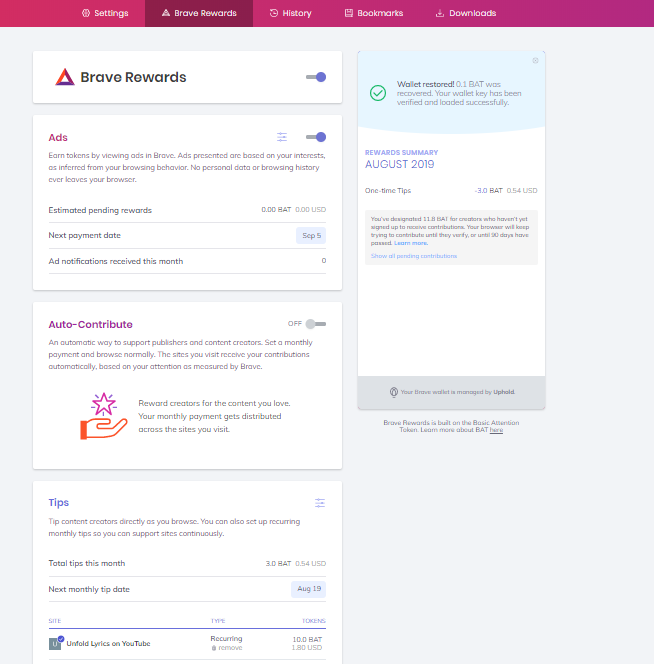The image size is (654, 664).
Task: Remove the Unfold Lyrics recurring tip
Action: point(227,648)
